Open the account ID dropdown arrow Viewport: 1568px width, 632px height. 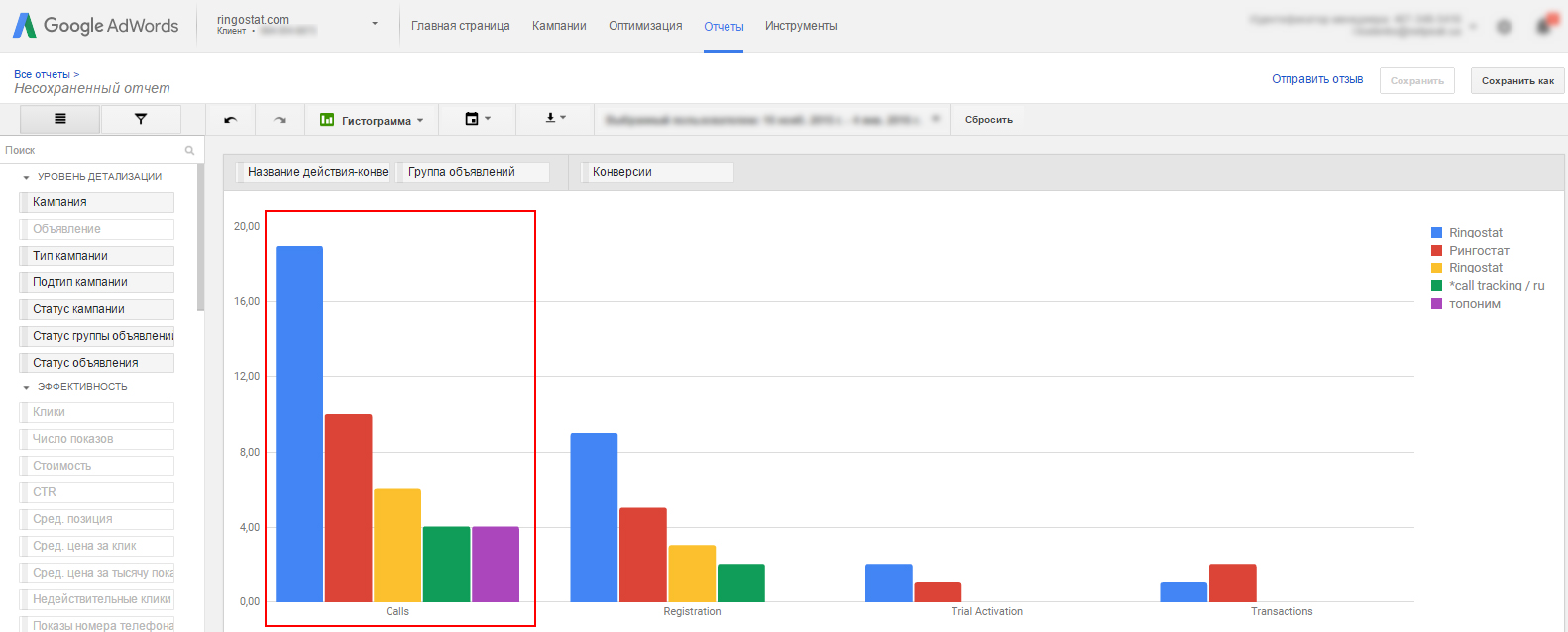point(1474,27)
